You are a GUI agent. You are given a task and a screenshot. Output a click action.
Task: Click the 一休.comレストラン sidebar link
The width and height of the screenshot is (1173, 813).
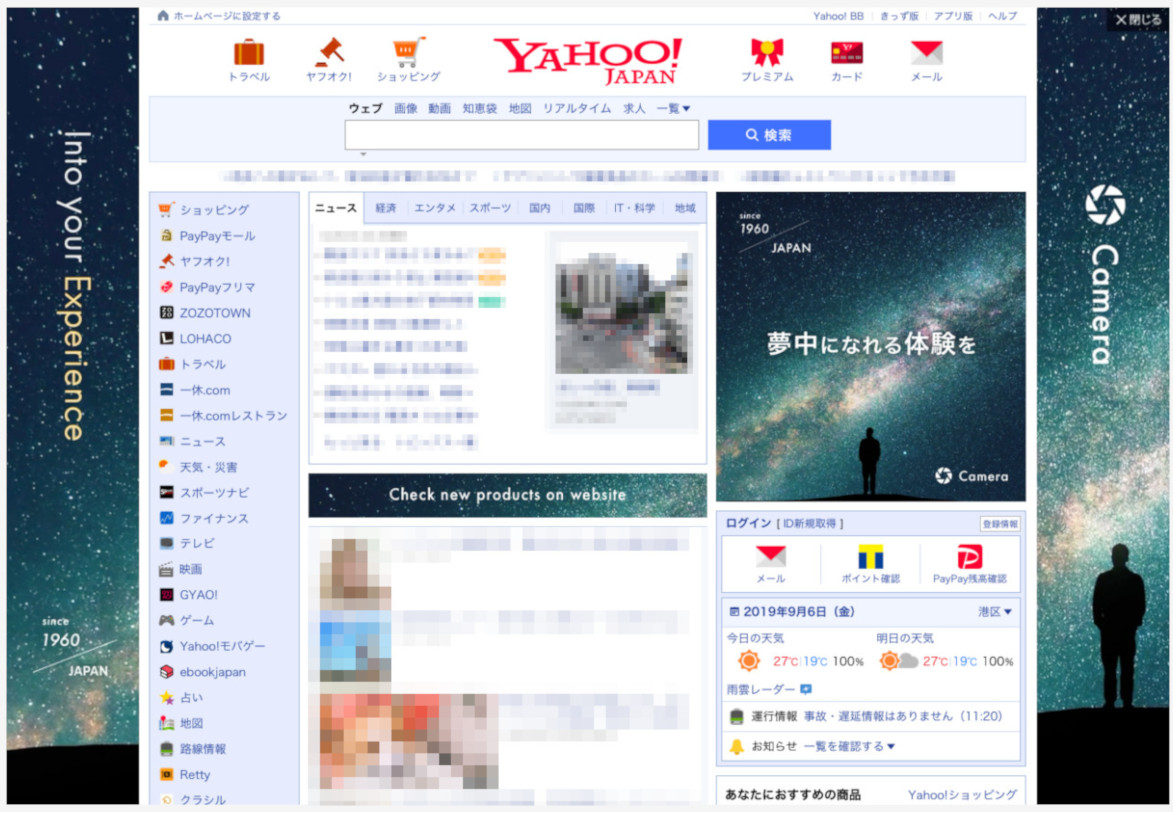(233, 416)
